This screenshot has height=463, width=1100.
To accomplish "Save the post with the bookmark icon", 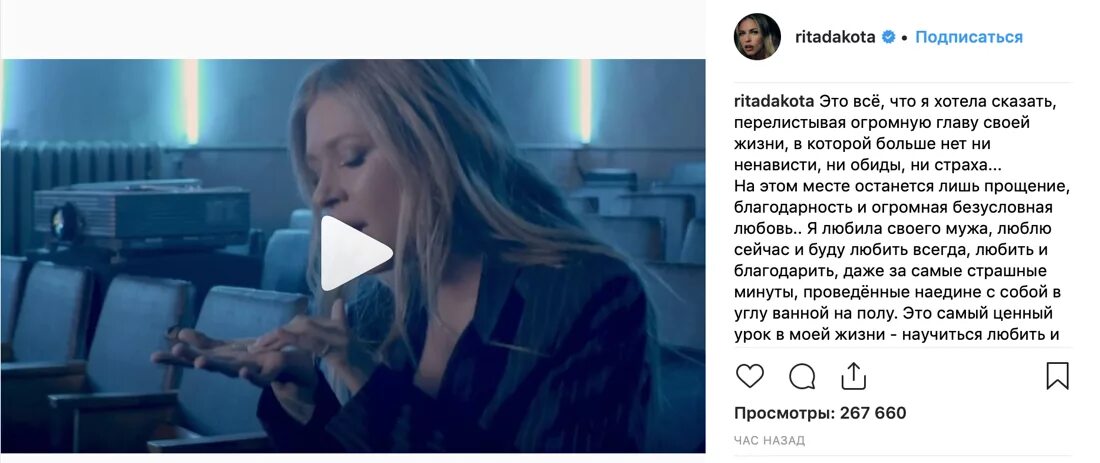I will [x=1057, y=376].
